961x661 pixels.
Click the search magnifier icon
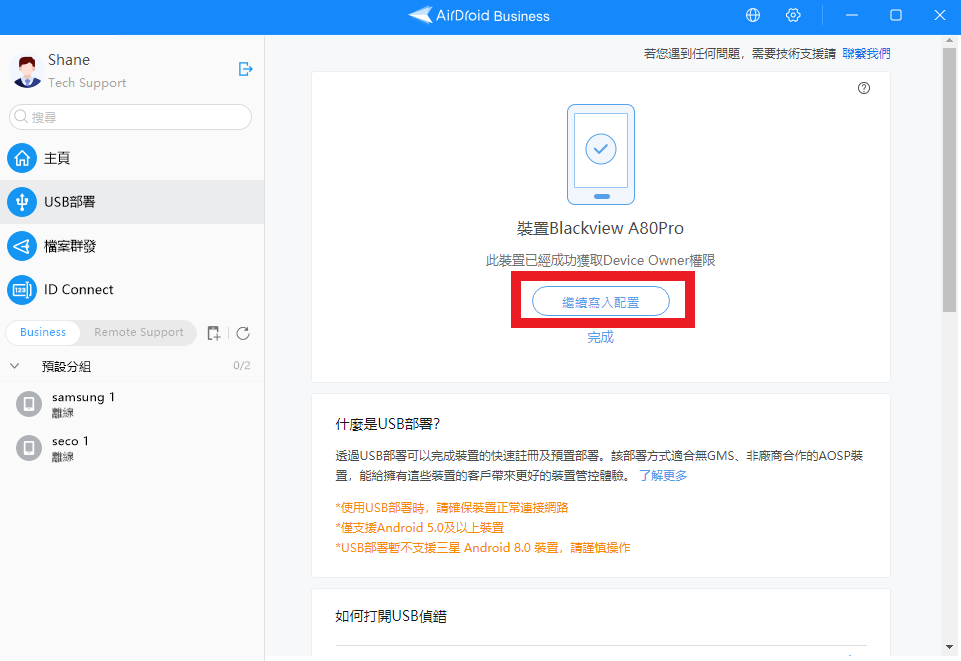pyautogui.click(x=21, y=116)
